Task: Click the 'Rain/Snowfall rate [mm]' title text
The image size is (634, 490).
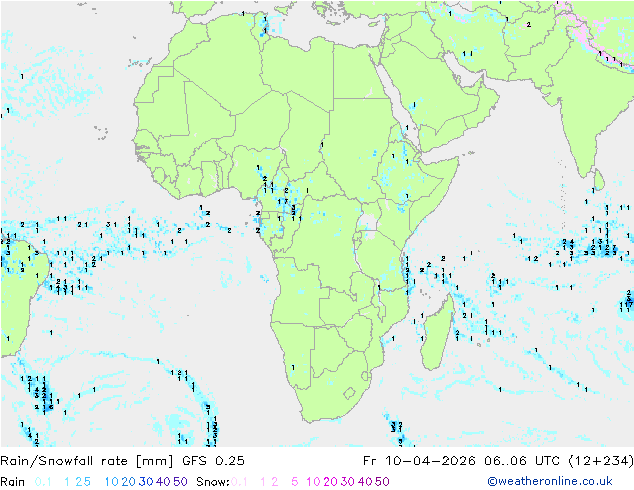Action: [x=87, y=461]
